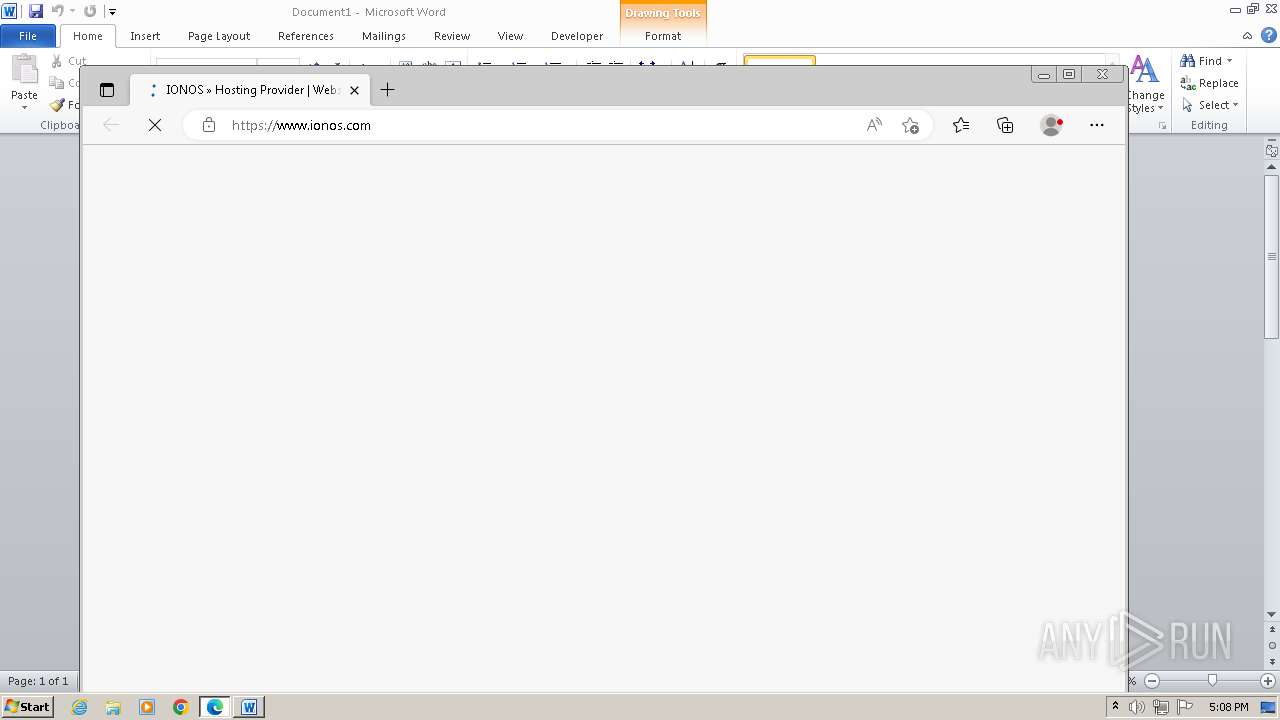Launch Internet Explorer from taskbar
This screenshot has width=1280, height=720.
point(80,707)
